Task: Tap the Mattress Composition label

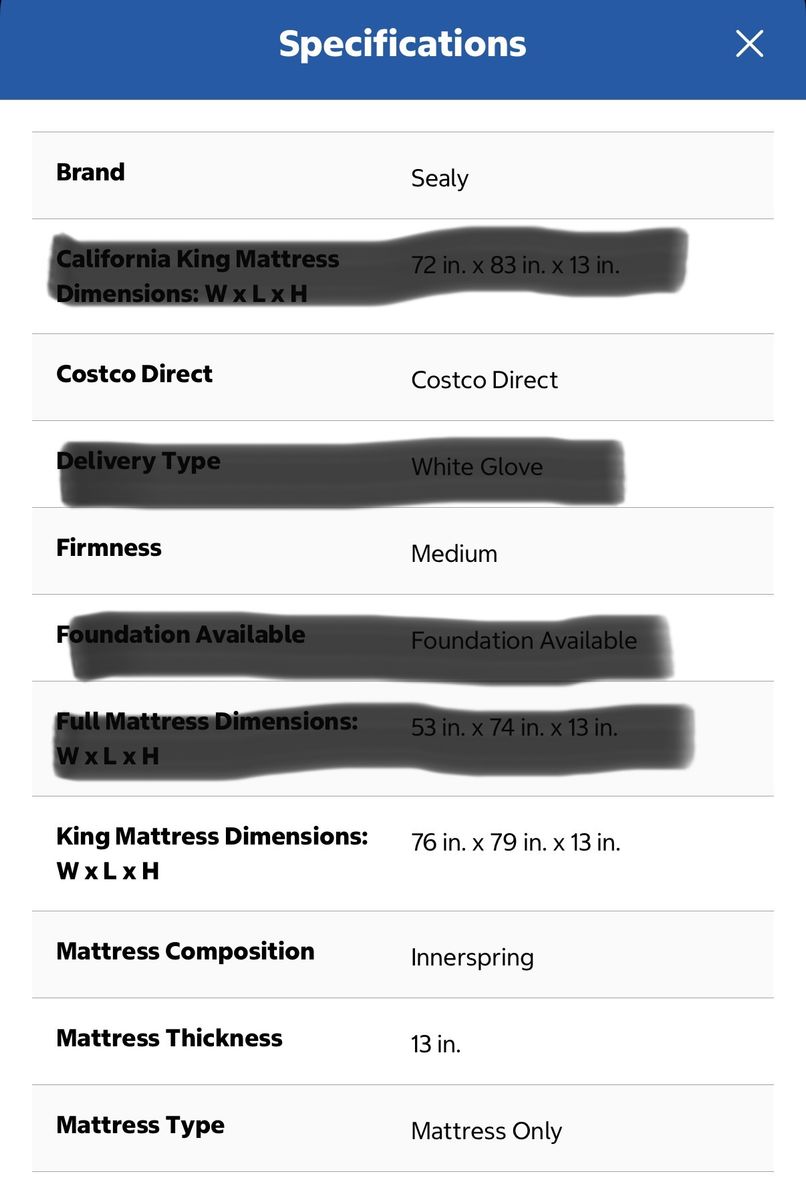Action: pyautogui.click(x=185, y=951)
